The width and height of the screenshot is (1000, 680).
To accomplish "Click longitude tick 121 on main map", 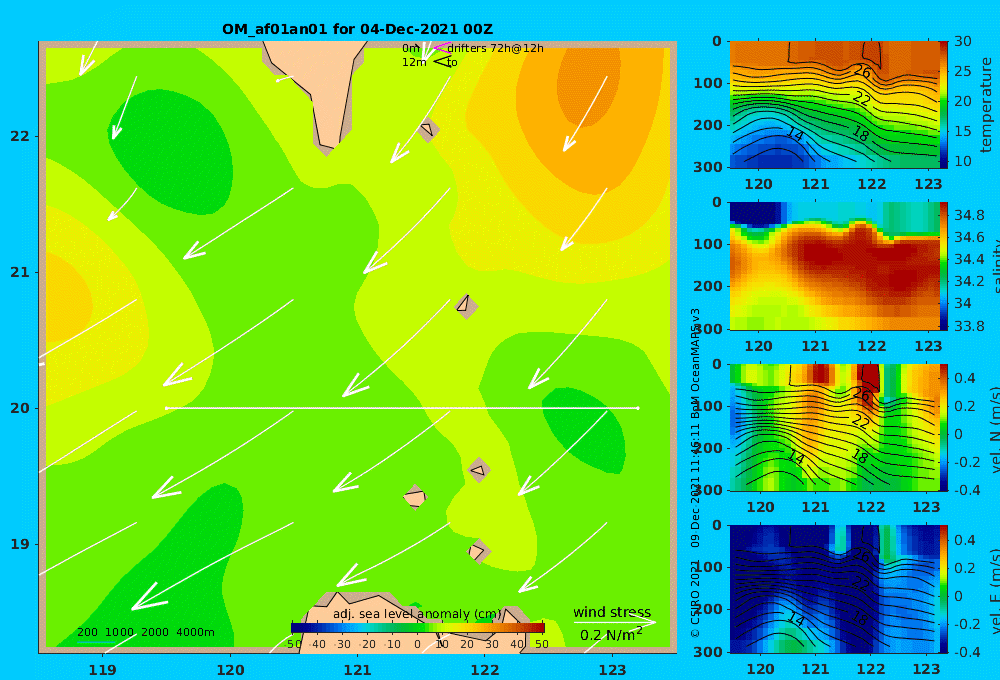I will pyautogui.click(x=358, y=670).
